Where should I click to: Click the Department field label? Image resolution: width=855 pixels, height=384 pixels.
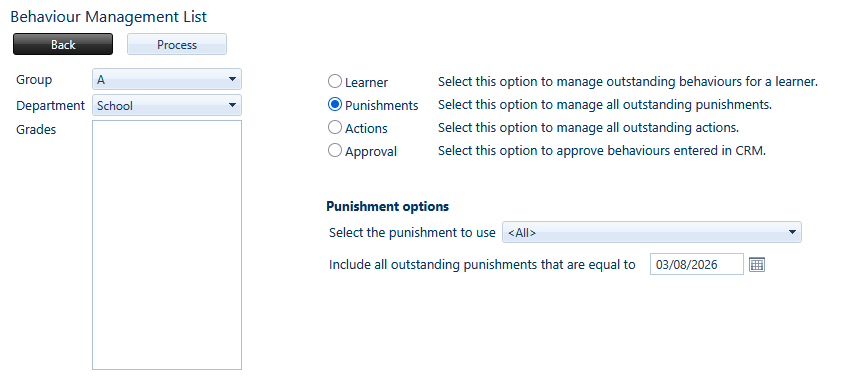click(51, 105)
